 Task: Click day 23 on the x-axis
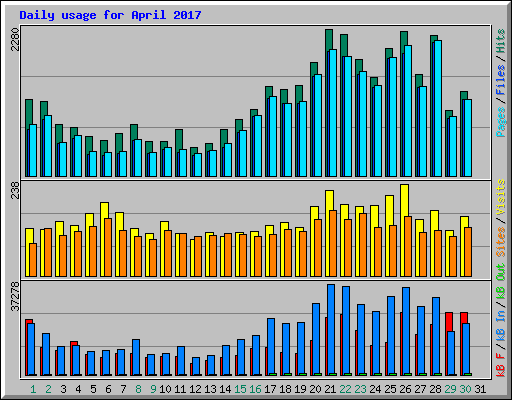tap(360, 389)
